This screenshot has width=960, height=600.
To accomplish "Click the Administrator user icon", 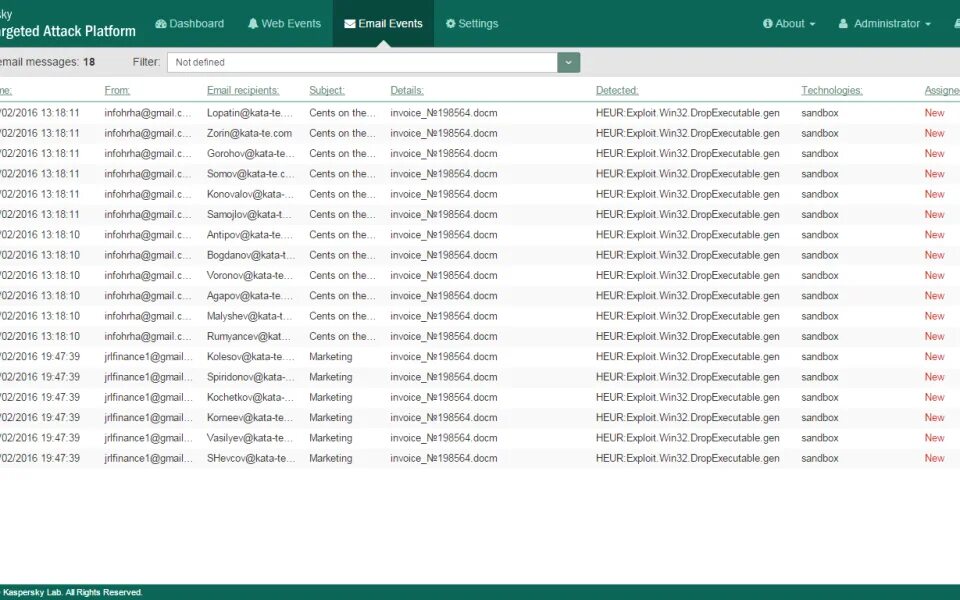I will pyautogui.click(x=843, y=24).
